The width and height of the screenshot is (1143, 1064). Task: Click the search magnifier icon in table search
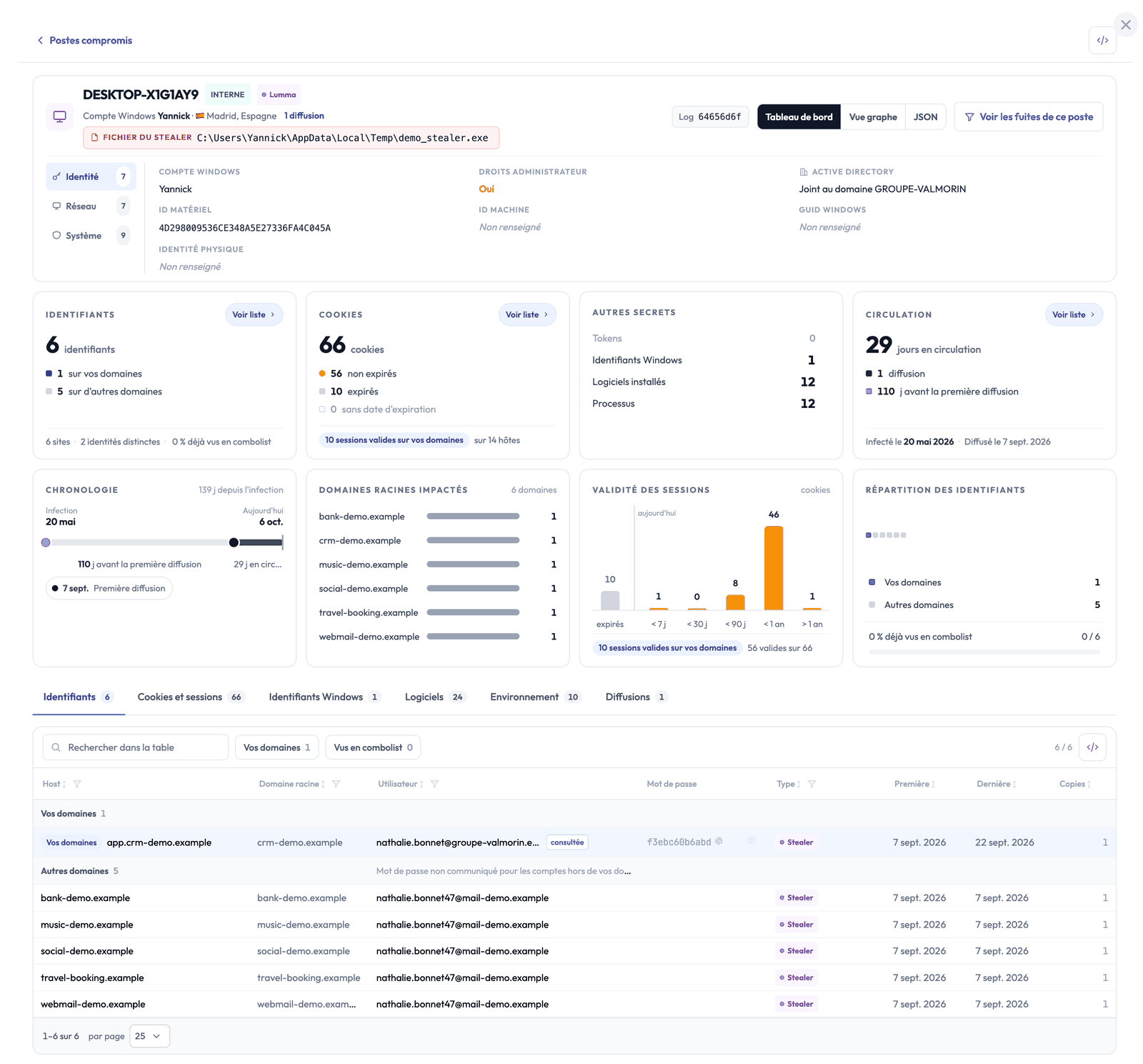[56, 747]
